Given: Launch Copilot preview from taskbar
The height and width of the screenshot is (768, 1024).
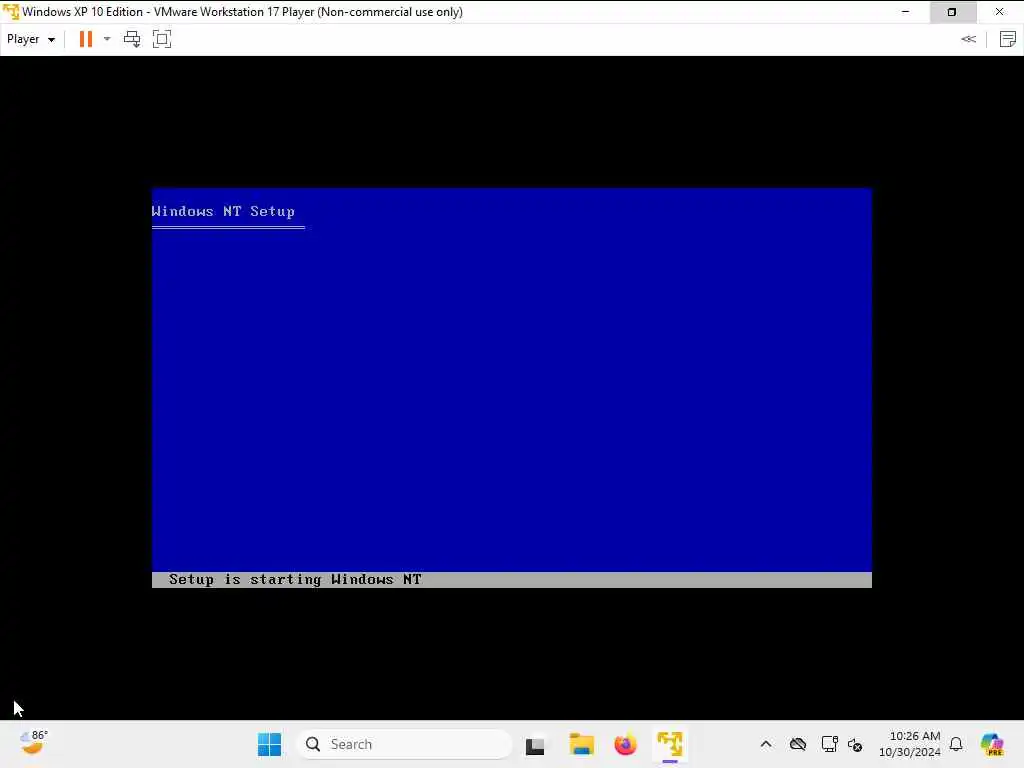Looking at the screenshot, I should tap(991, 744).
